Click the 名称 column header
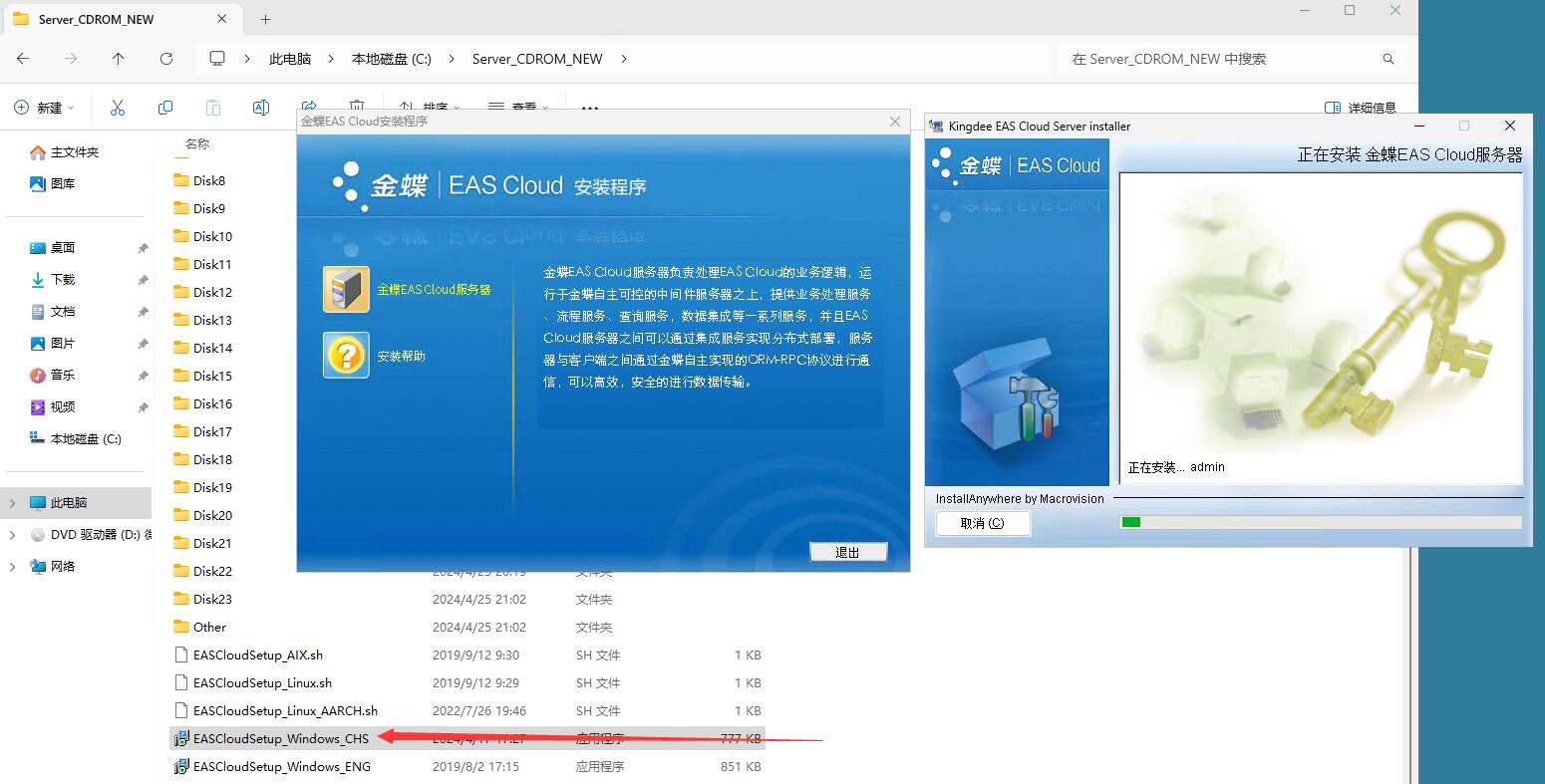This screenshot has width=1545, height=784. (197, 143)
